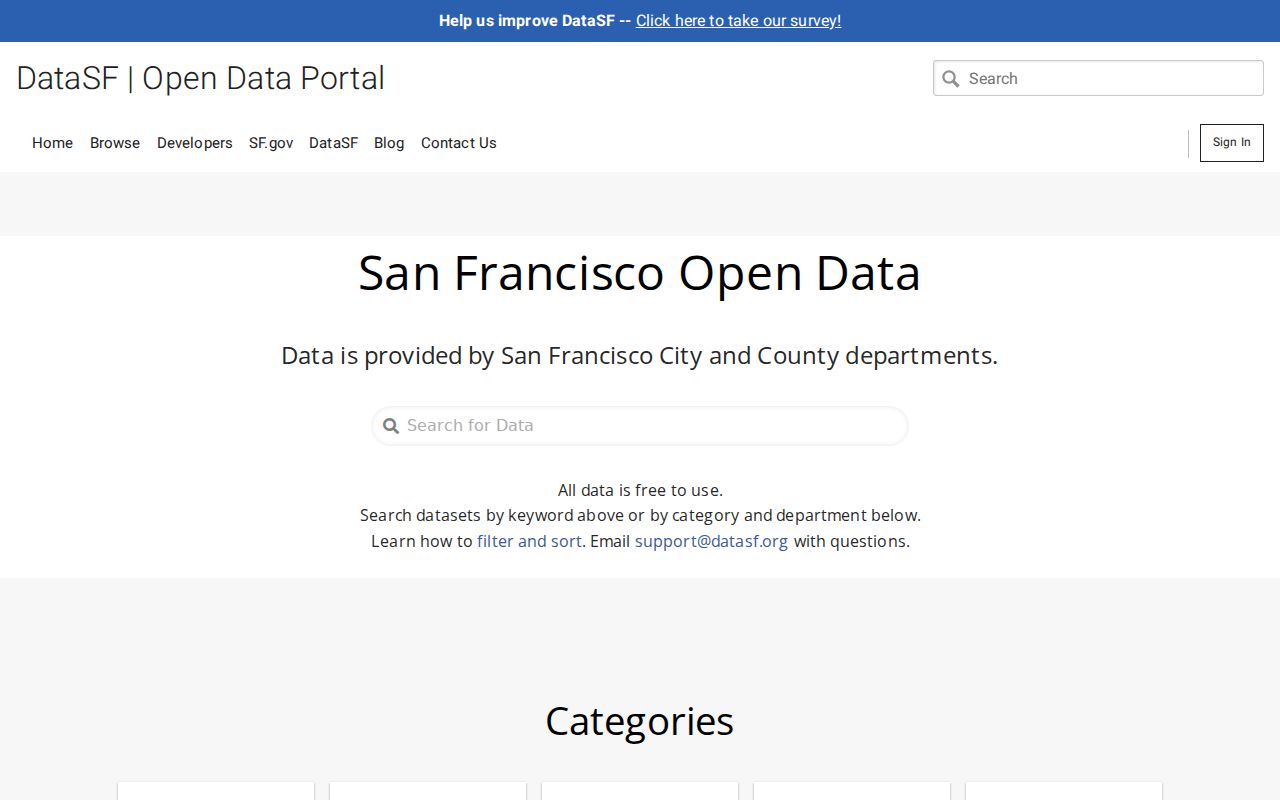Click the magnifier icon in header search
Viewport: 1280px width, 800px height.
tap(951, 79)
